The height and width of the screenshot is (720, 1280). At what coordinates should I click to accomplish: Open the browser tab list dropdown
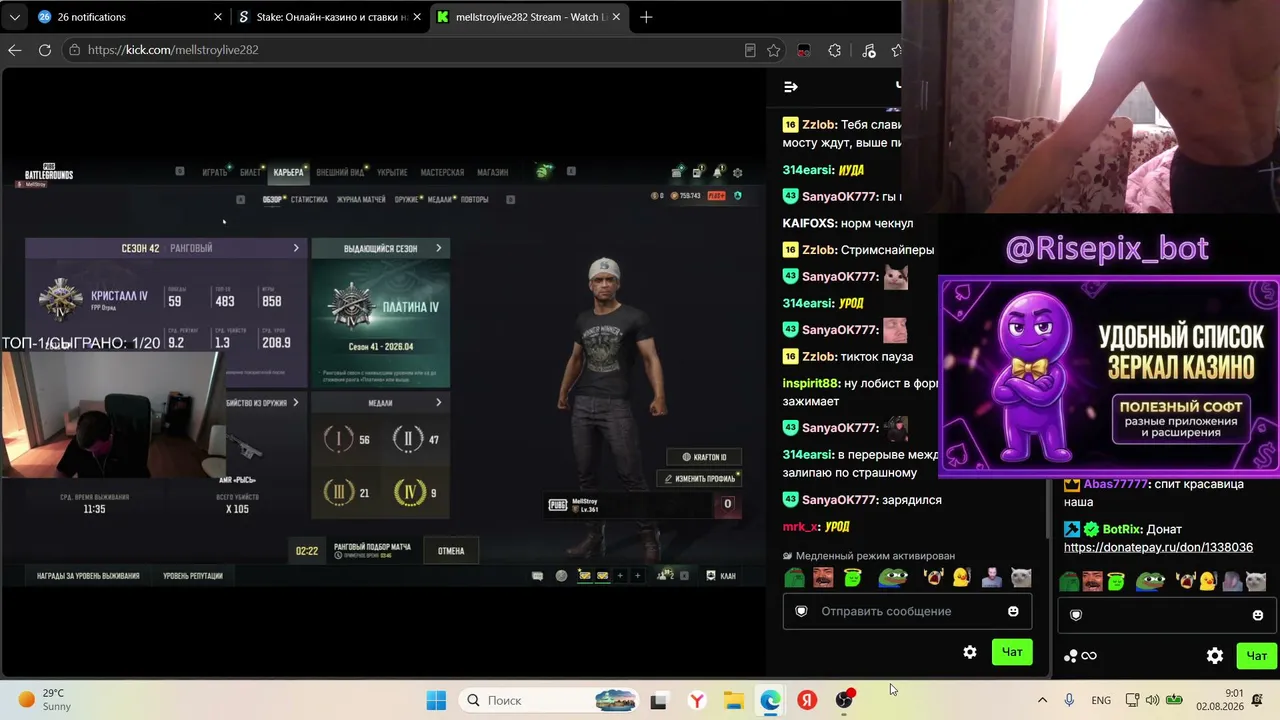point(13,17)
